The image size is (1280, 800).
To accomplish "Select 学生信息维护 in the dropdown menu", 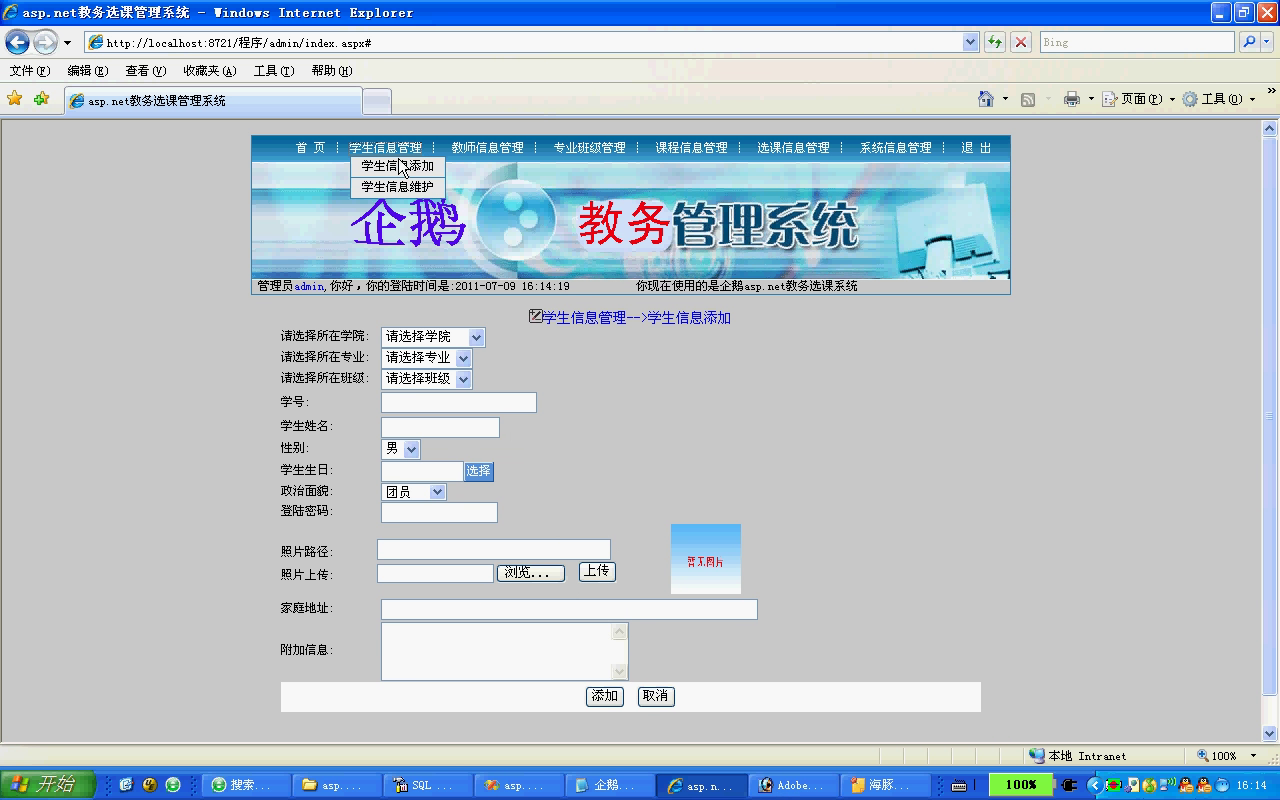I will [398, 187].
